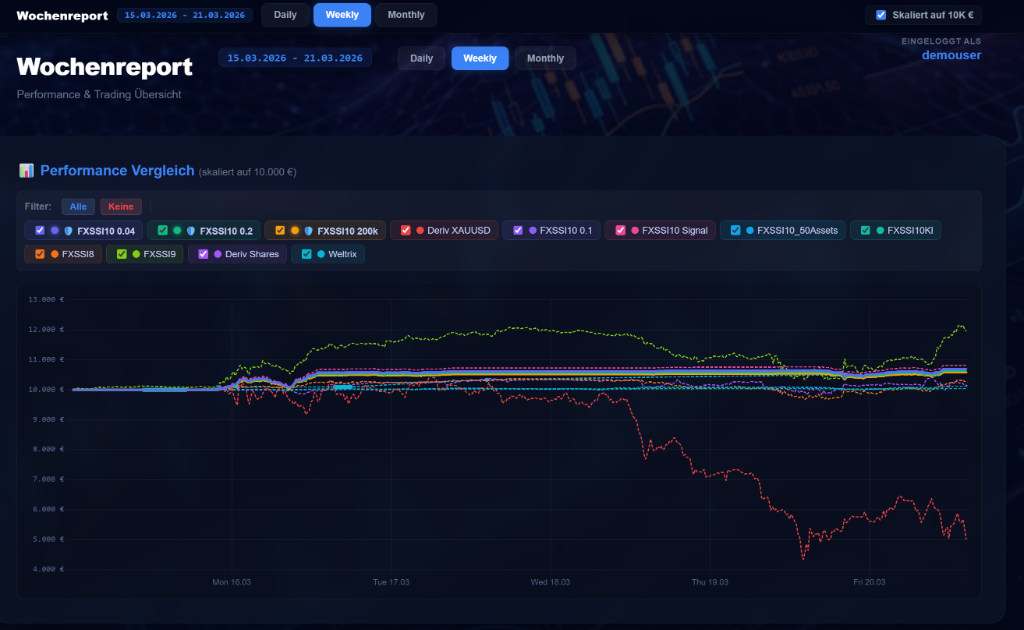
Task: Click the yellow dot on the FXSSI10 200k chip
Action: (295, 229)
